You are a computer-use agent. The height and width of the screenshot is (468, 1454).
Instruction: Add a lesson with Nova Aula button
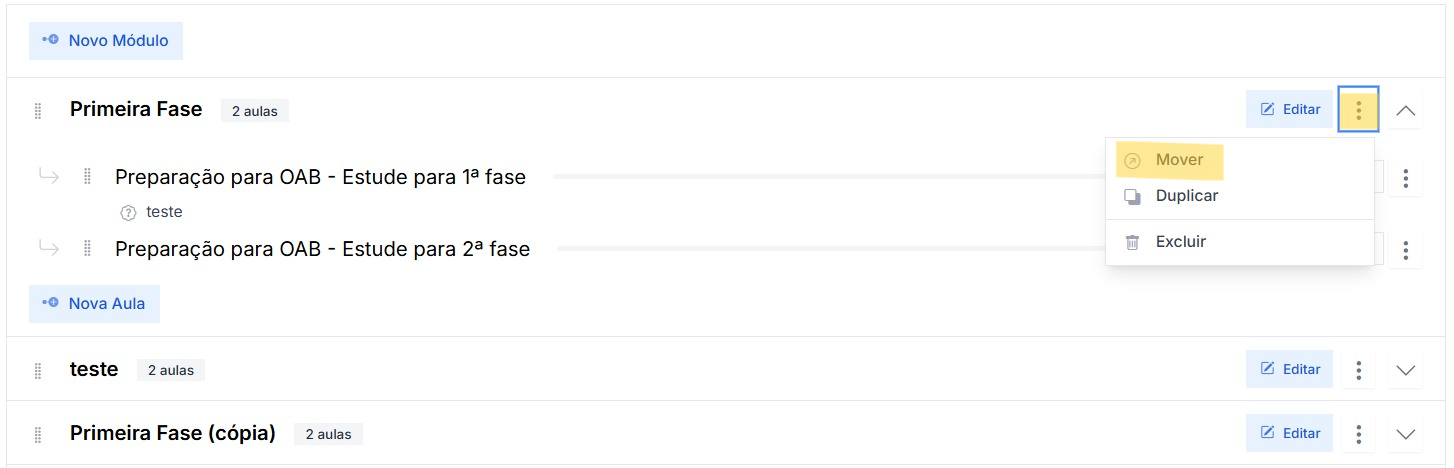coord(95,304)
